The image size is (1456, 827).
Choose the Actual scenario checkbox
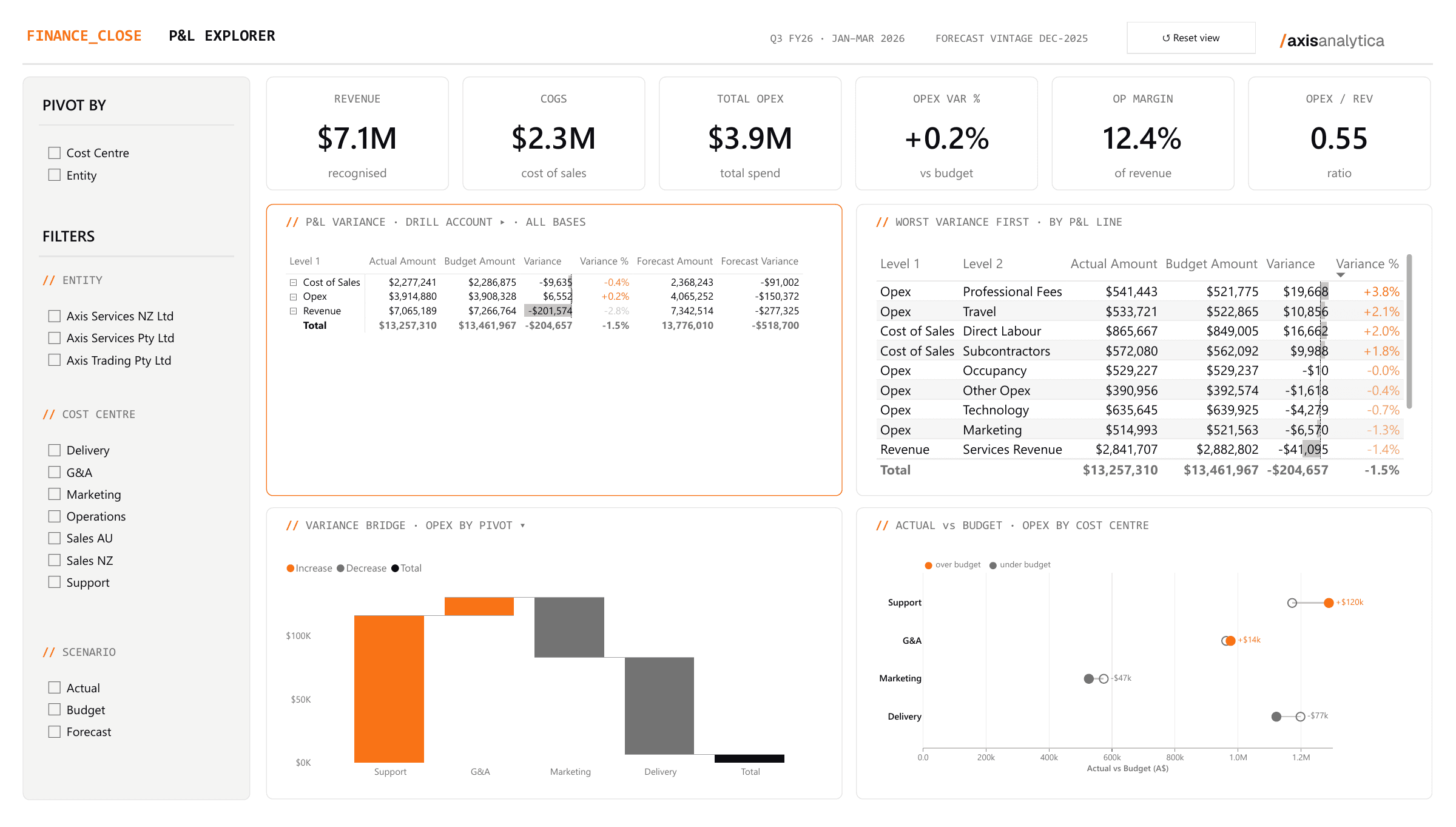click(55, 687)
